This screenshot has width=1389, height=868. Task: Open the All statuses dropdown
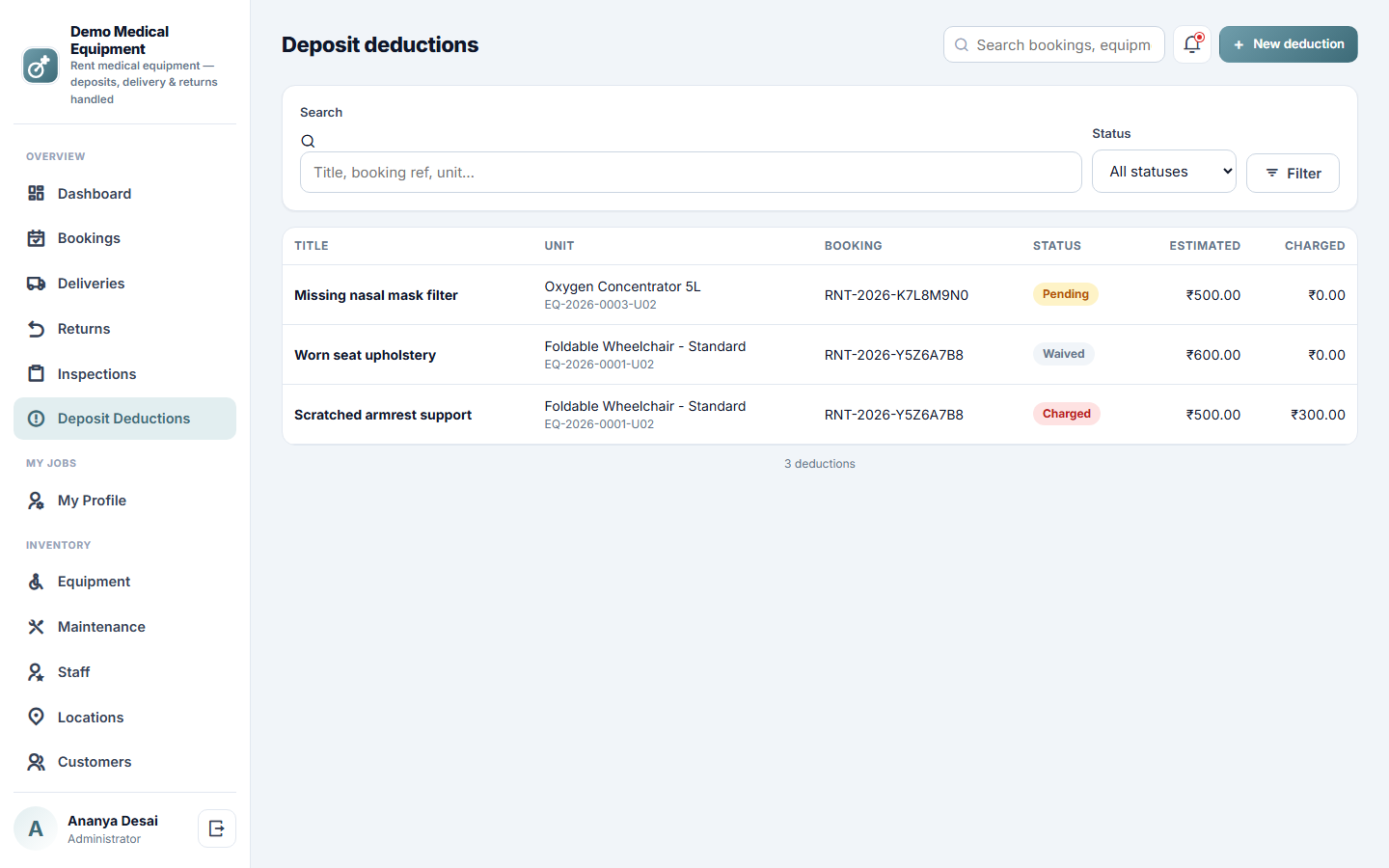1163,172
